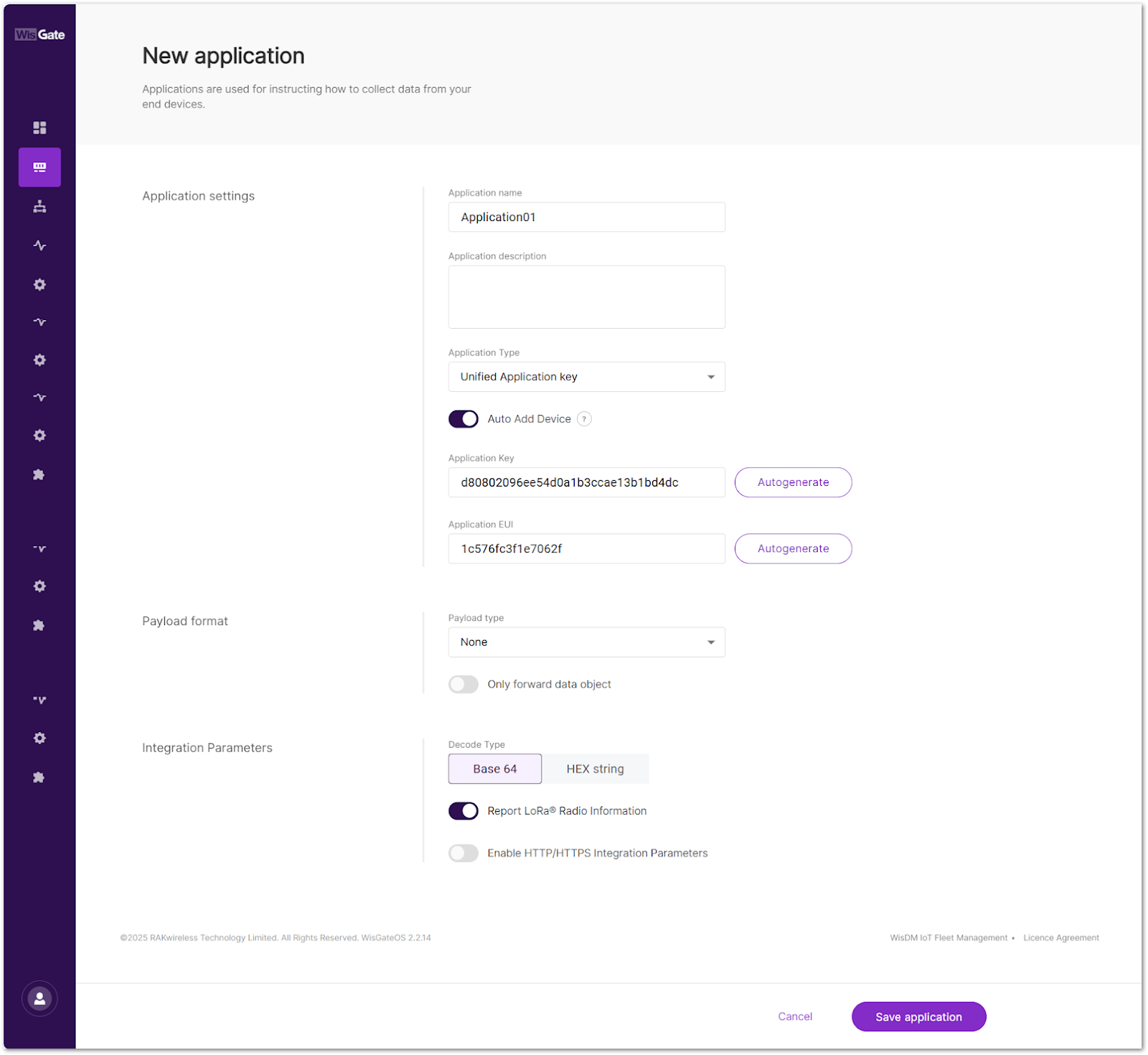Open the Licence Agreement link
Image resolution: width=1148 pixels, height=1055 pixels.
tap(1060, 938)
